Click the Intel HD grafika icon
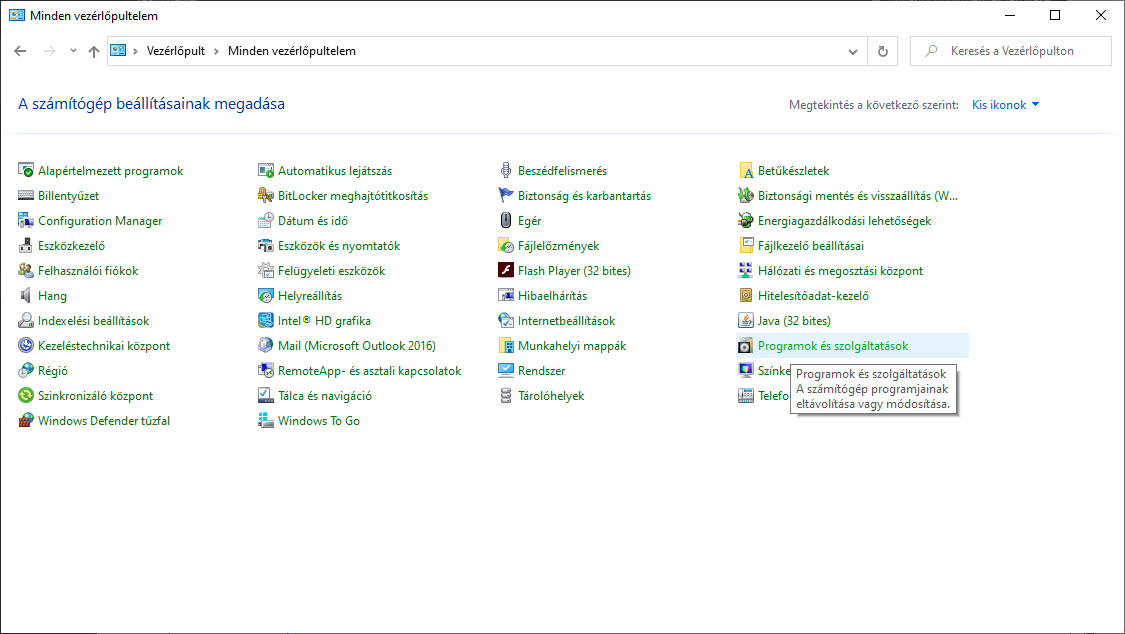Image resolution: width=1125 pixels, height=634 pixels. pyautogui.click(x=266, y=321)
